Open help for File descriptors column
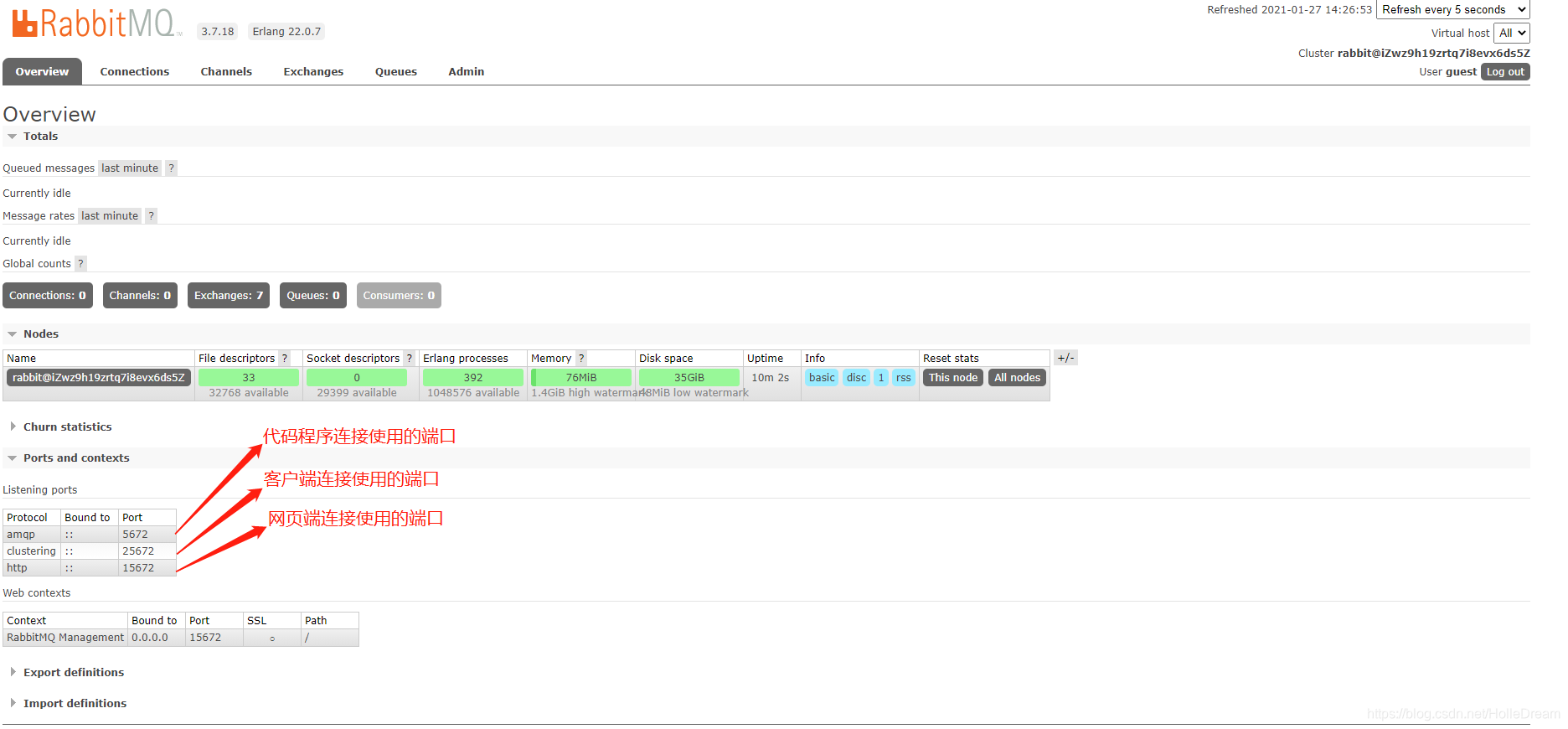Viewport: 1568px width, 729px height. point(285,358)
